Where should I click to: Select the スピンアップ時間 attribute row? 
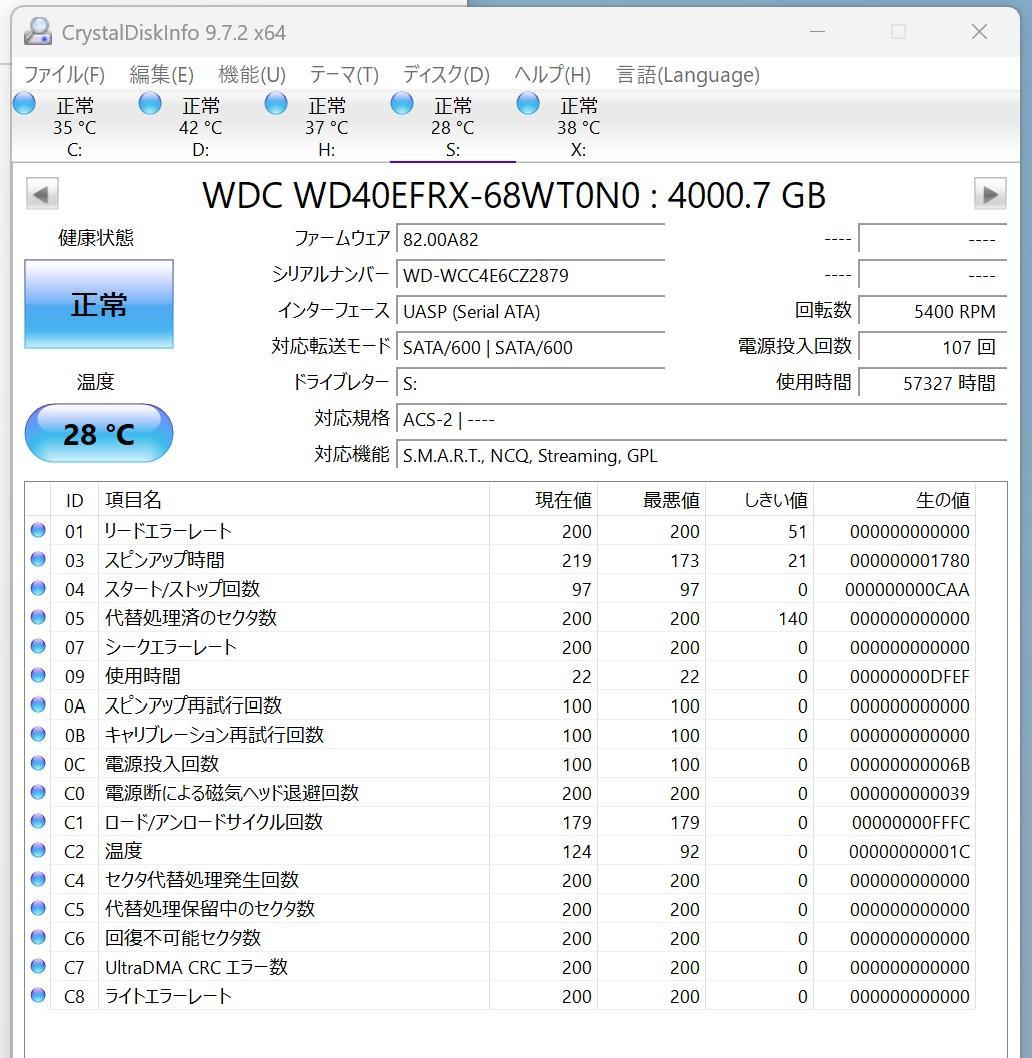click(x=200, y=560)
